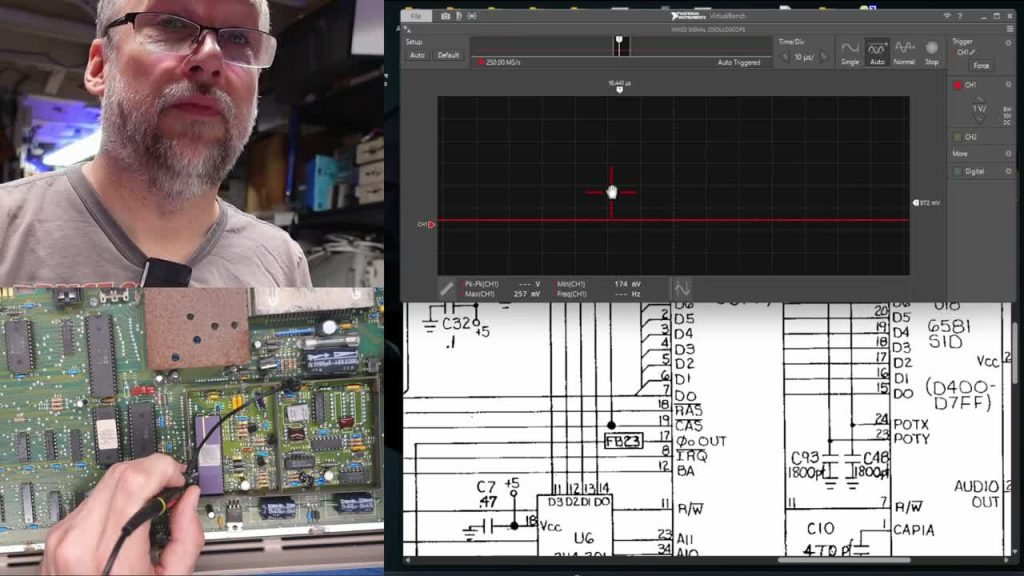Image resolution: width=1024 pixels, height=576 pixels.
Task: Click the Auto setup button
Action: (x=417, y=56)
